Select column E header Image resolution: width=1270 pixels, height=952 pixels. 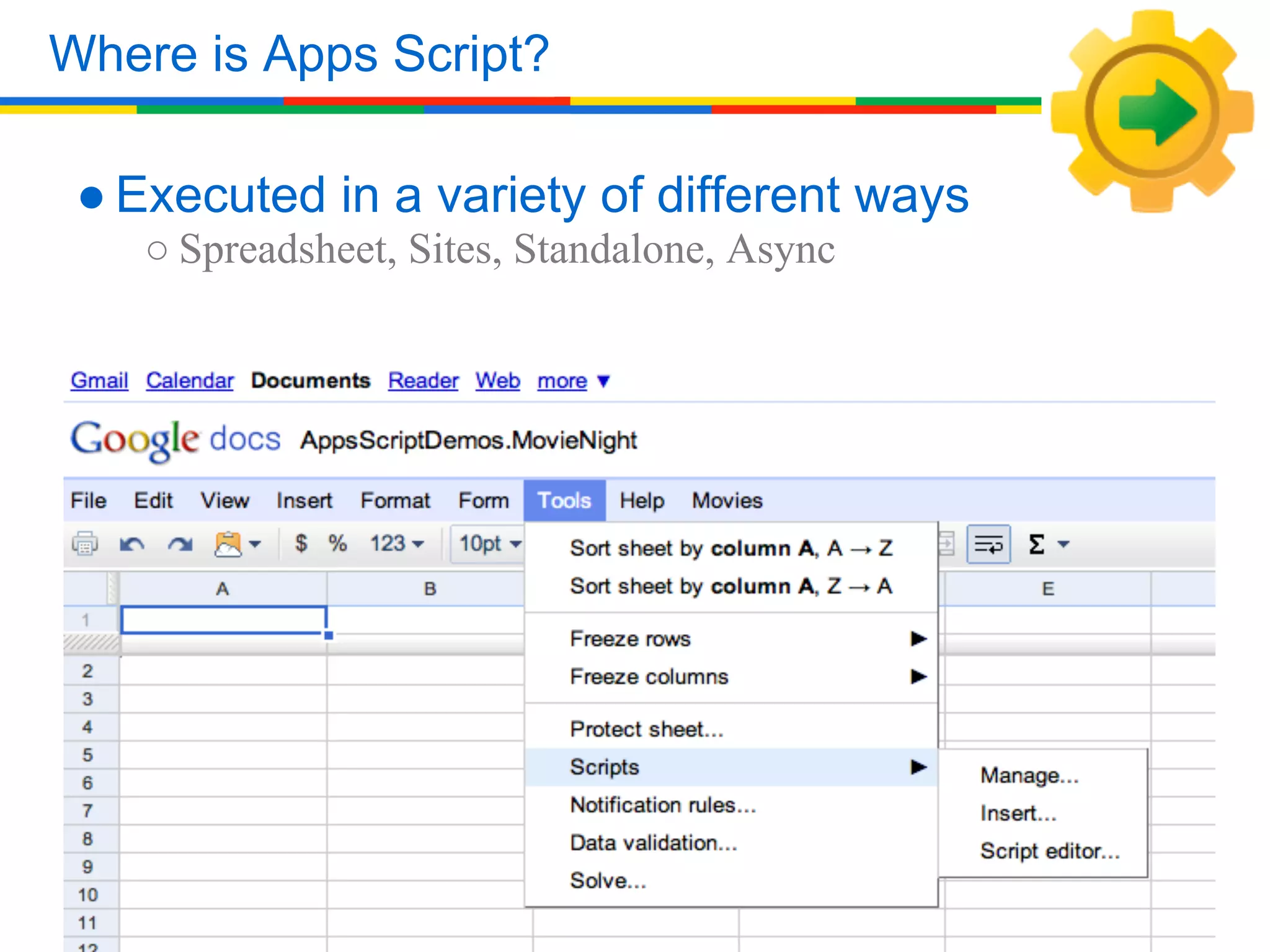1047,589
